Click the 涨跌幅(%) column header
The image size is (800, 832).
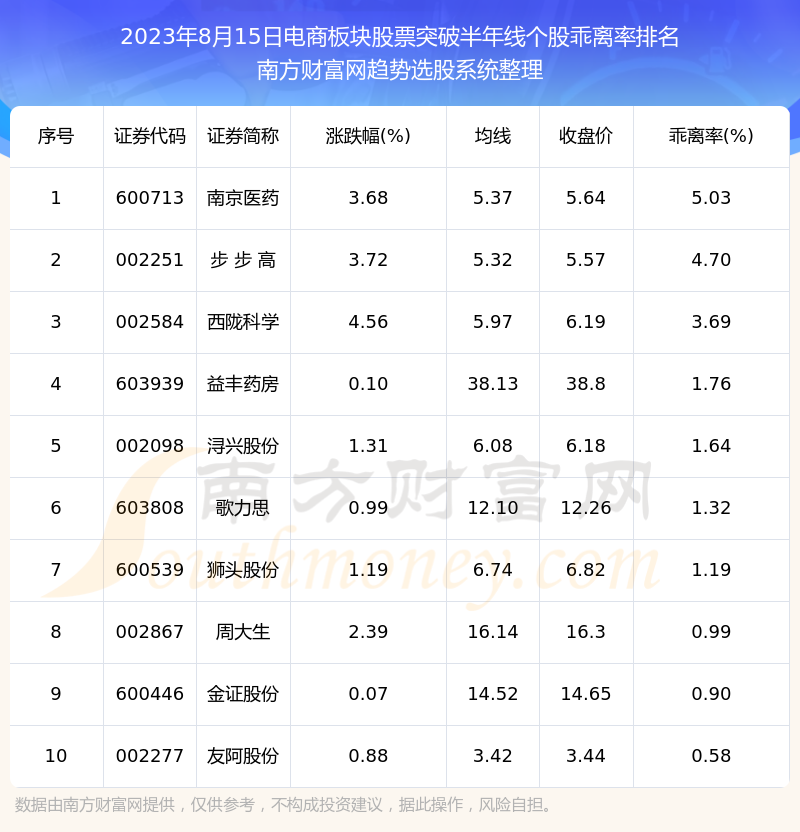pyautogui.click(x=368, y=136)
